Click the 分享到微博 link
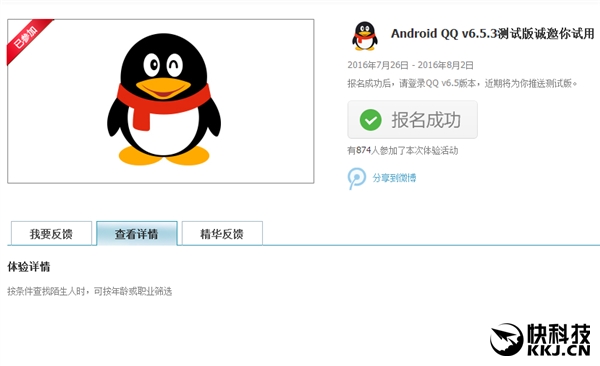This screenshot has width=600, height=366. [x=394, y=178]
